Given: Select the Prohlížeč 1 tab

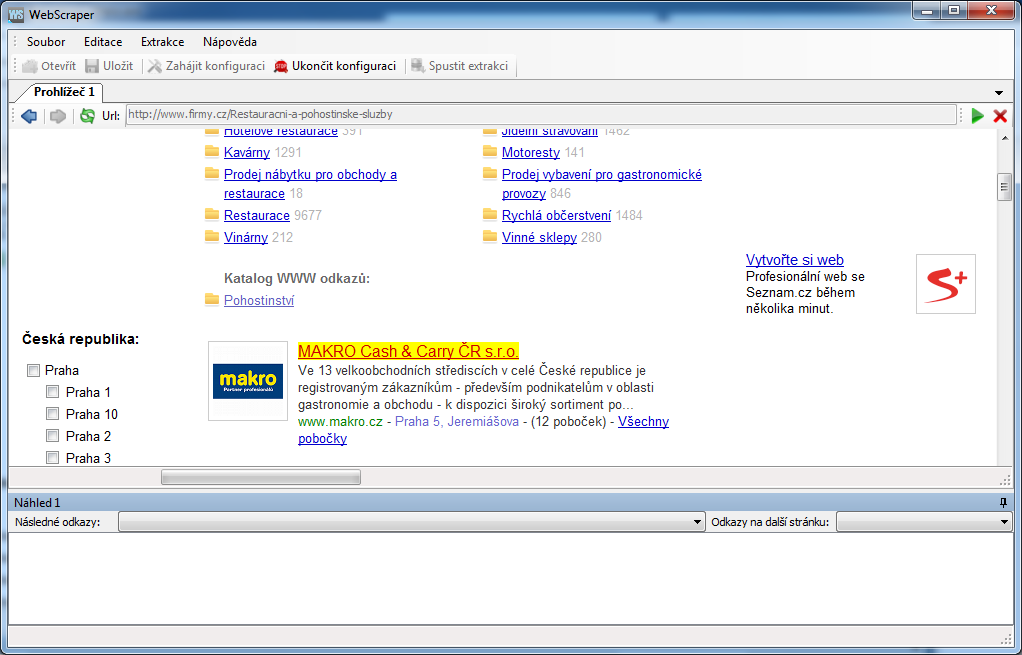Looking at the screenshot, I should [x=64, y=92].
